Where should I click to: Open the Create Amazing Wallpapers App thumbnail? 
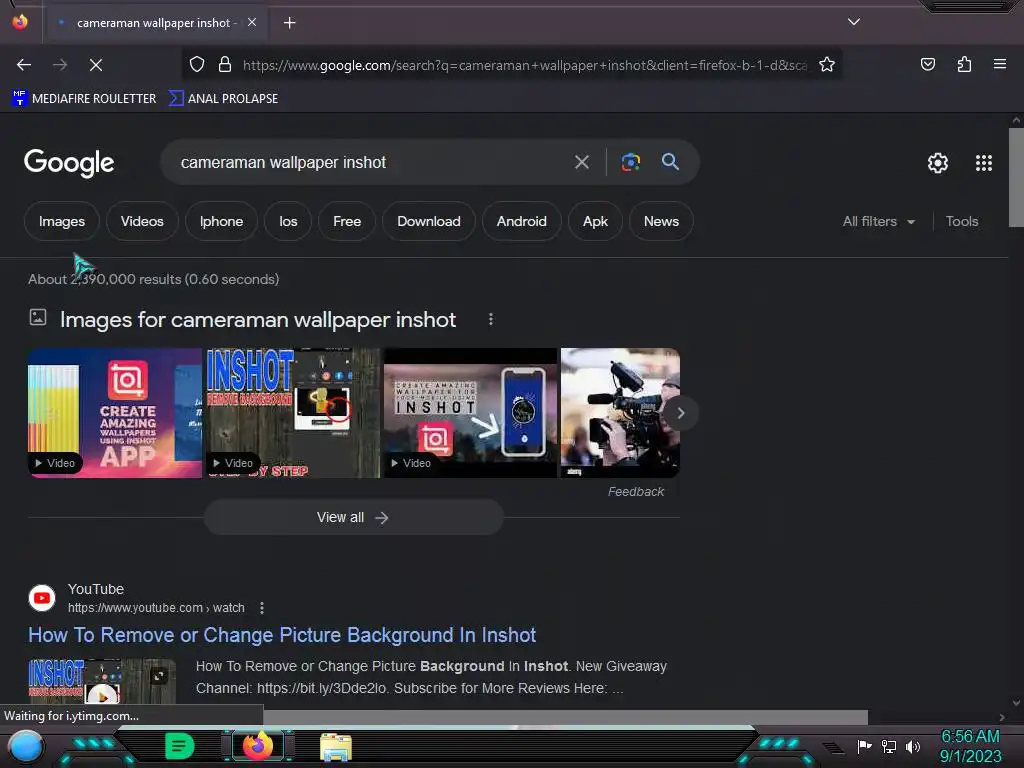click(115, 413)
